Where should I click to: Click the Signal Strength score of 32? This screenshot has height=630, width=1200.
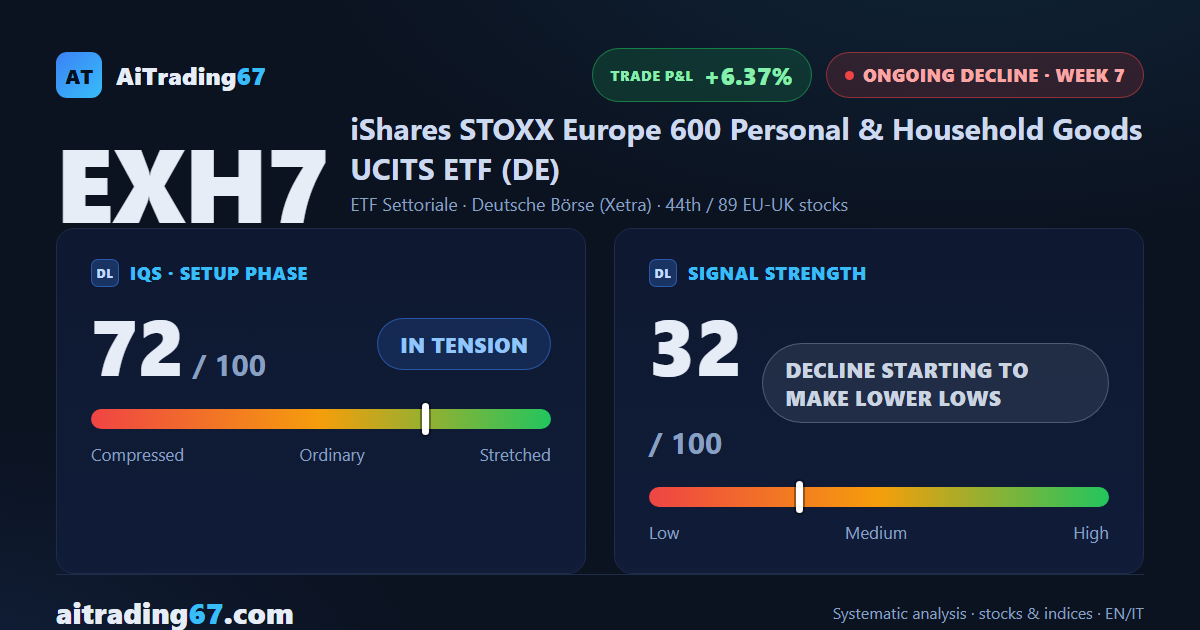[695, 350]
